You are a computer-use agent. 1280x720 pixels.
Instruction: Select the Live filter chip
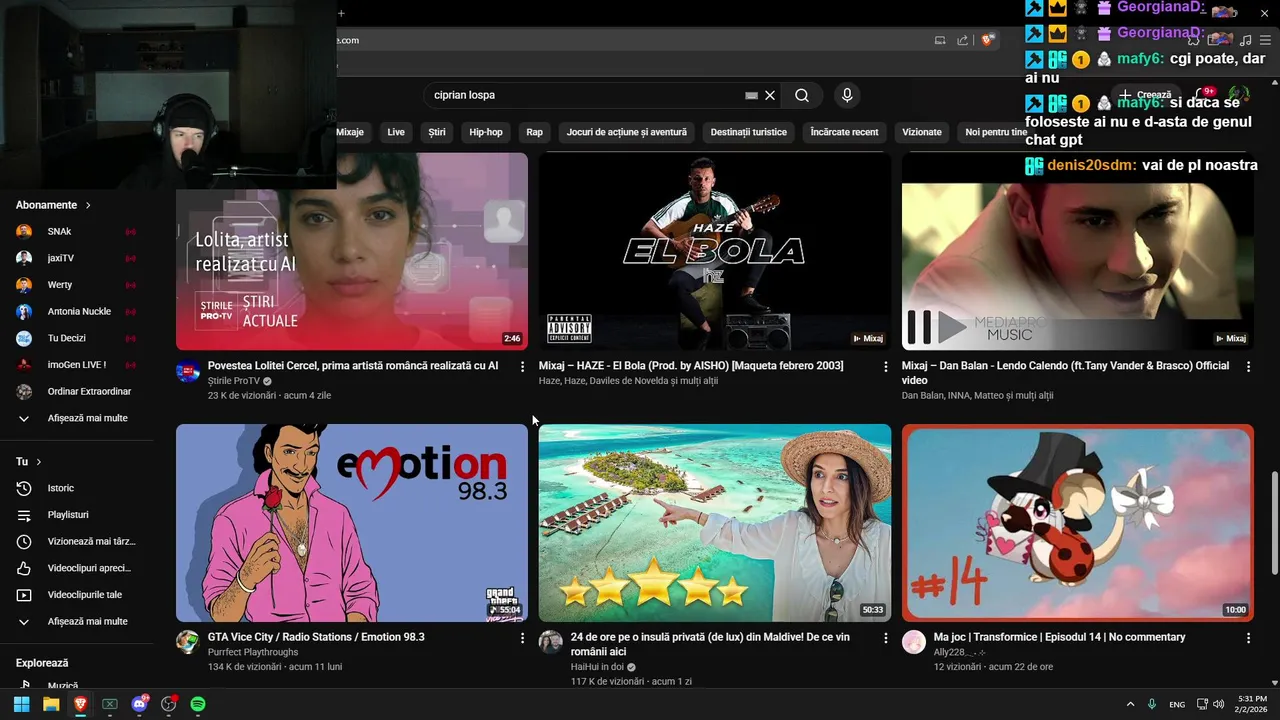click(396, 132)
